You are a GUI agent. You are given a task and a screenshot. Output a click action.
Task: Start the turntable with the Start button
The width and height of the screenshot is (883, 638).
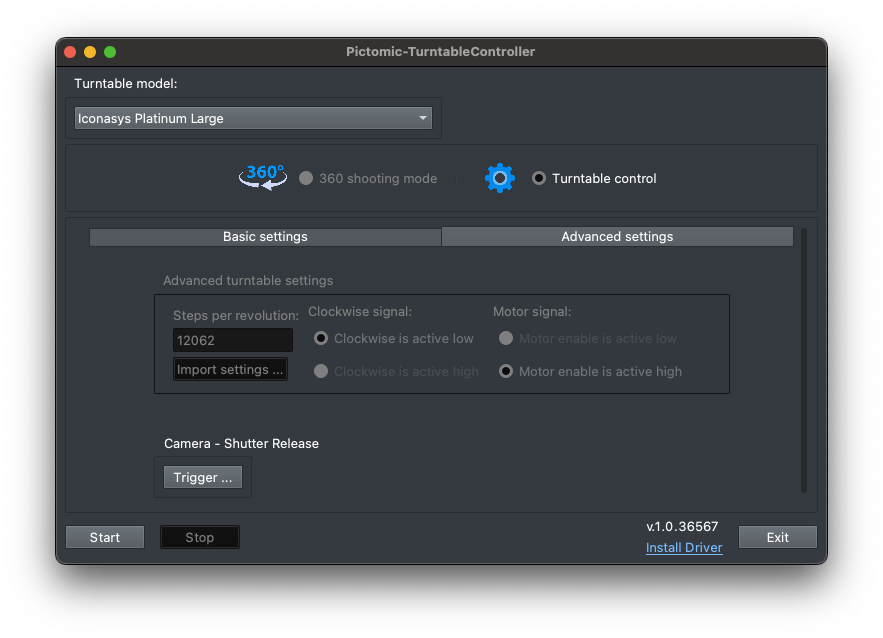[105, 537]
